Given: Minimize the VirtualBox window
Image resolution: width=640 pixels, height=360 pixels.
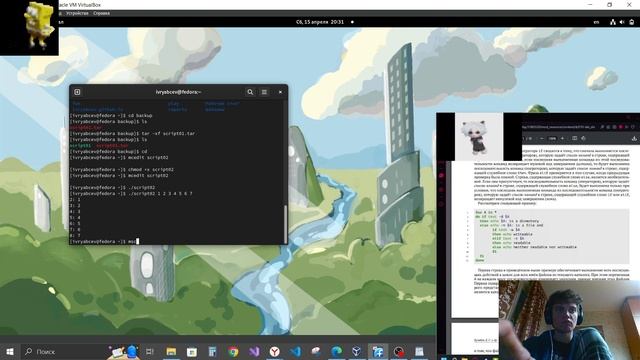Looking at the screenshot, I should (x=590, y=5).
